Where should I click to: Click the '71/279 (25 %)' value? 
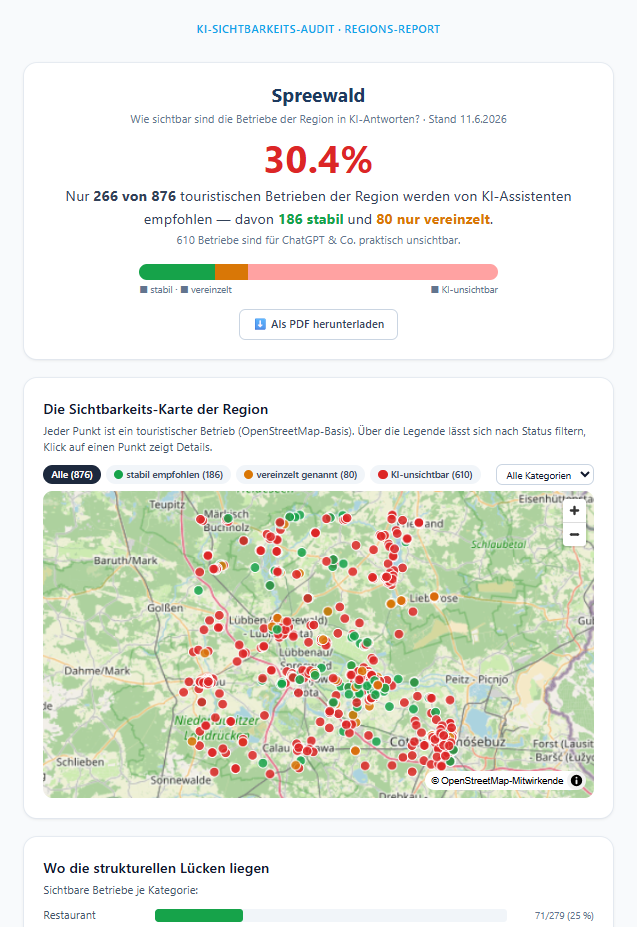point(564,915)
